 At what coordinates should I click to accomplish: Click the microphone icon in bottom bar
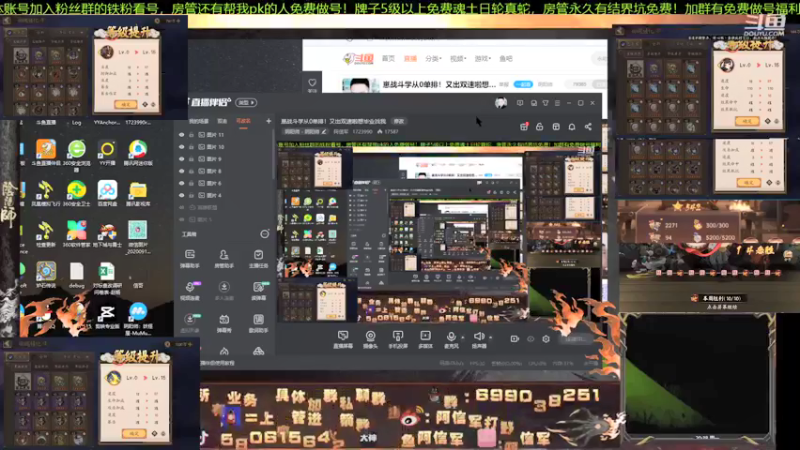(x=451, y=336)
